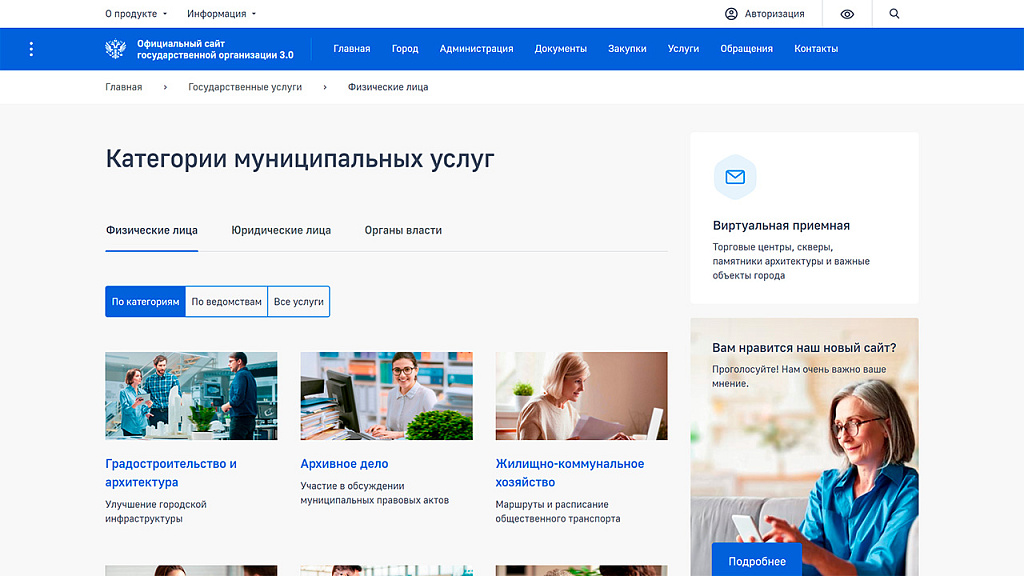The height and width of the screenshot is (576, 1024).
Task: Click the Градостроительство и архитектура thumbnail
Action: pyautogui.click(x=191, y=396)
